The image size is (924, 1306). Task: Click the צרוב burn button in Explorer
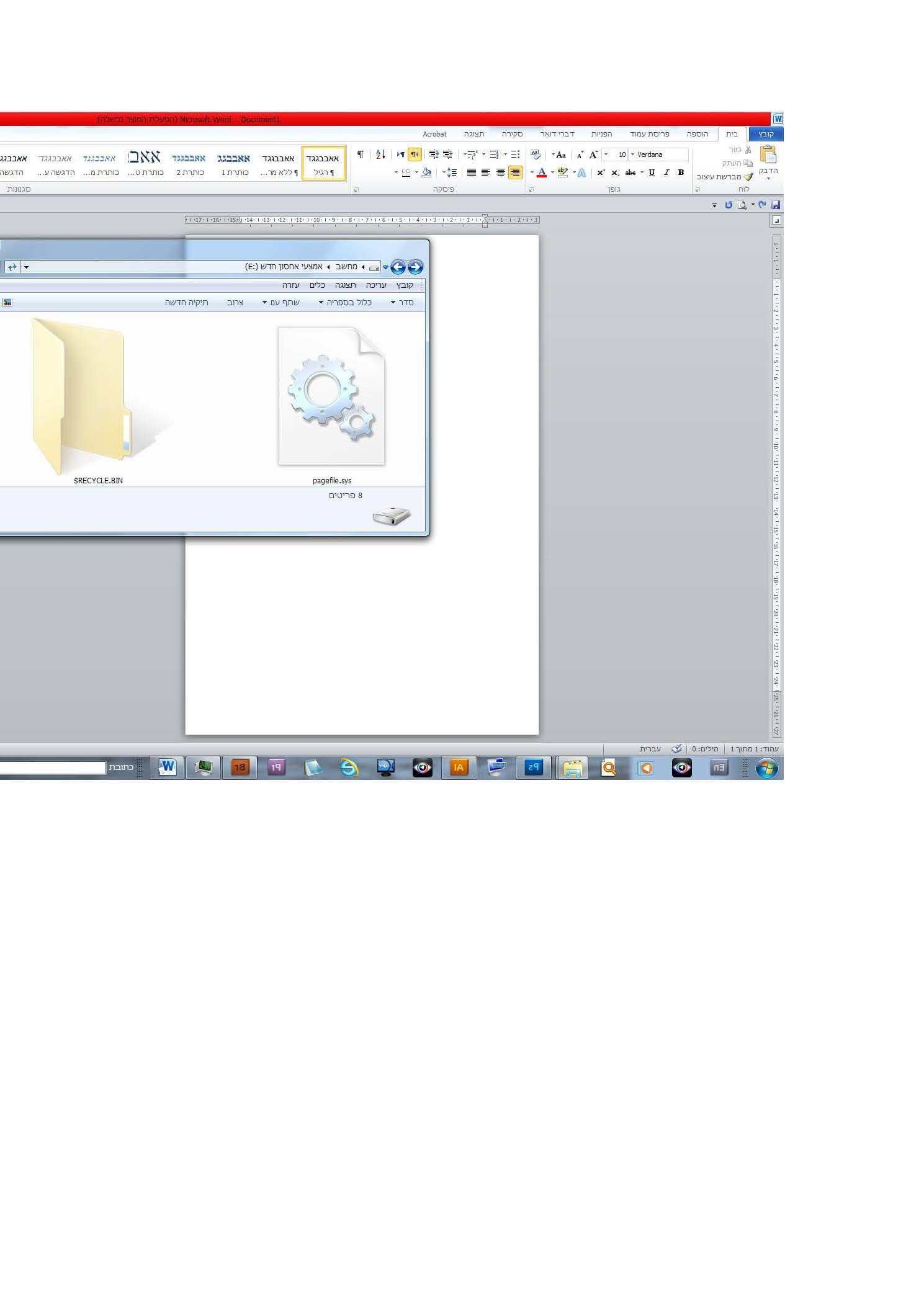coord(235,302)
